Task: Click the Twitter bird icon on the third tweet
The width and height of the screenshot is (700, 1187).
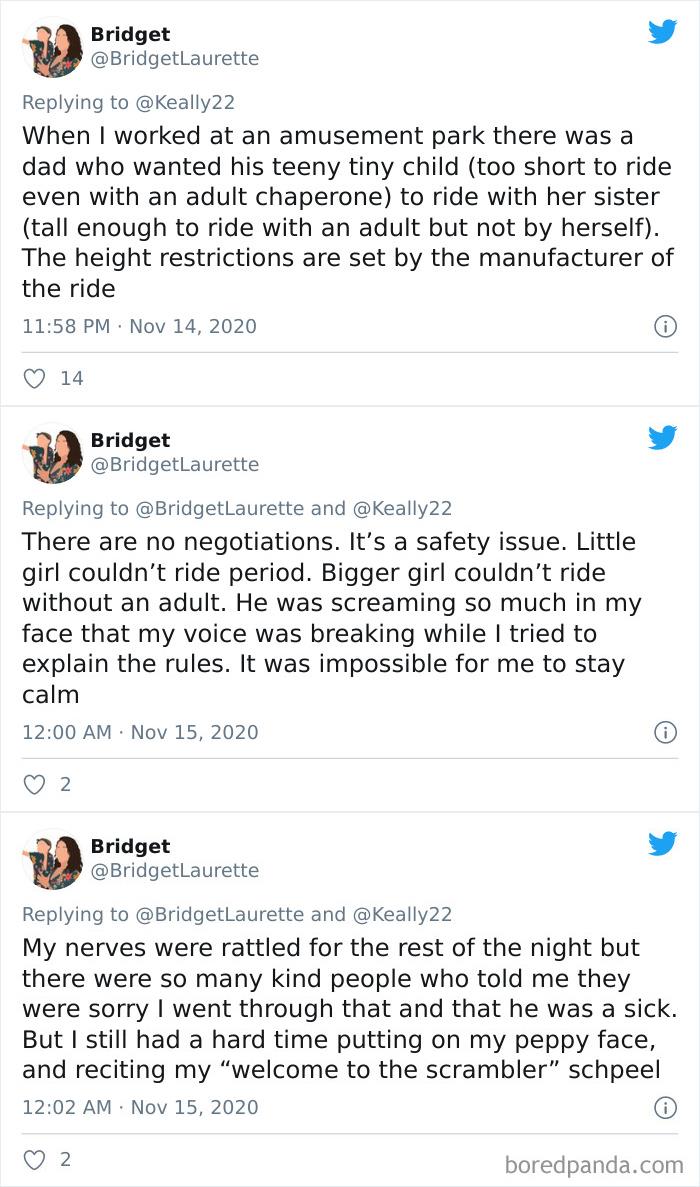Action: coord(663,843)
